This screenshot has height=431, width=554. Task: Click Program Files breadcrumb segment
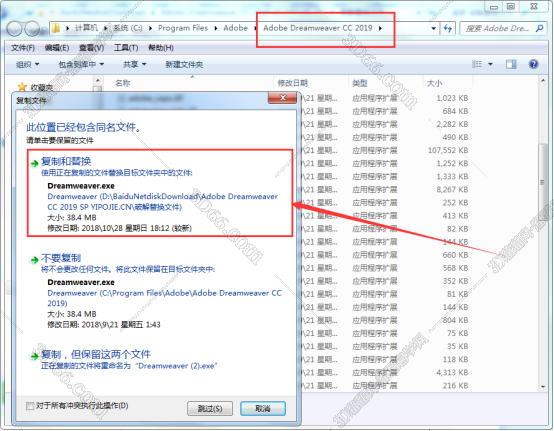183,28
